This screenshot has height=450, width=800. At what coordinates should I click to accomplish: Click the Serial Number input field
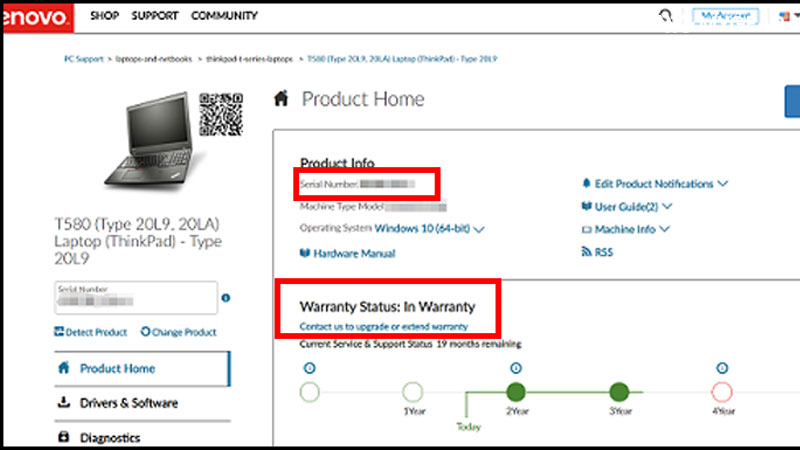point(136,297)
